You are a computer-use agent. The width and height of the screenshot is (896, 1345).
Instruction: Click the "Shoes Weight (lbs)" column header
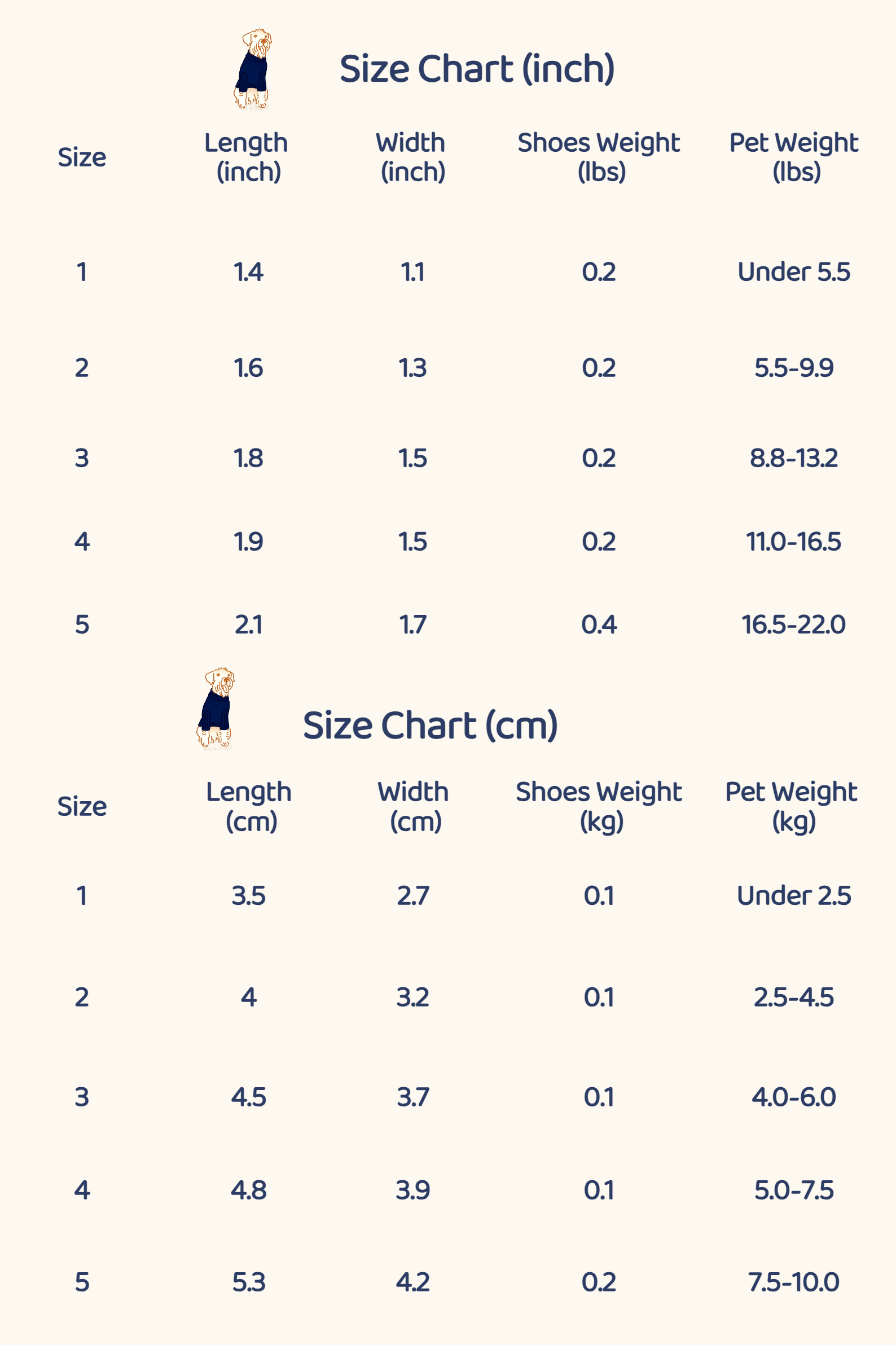coord(598,157)
